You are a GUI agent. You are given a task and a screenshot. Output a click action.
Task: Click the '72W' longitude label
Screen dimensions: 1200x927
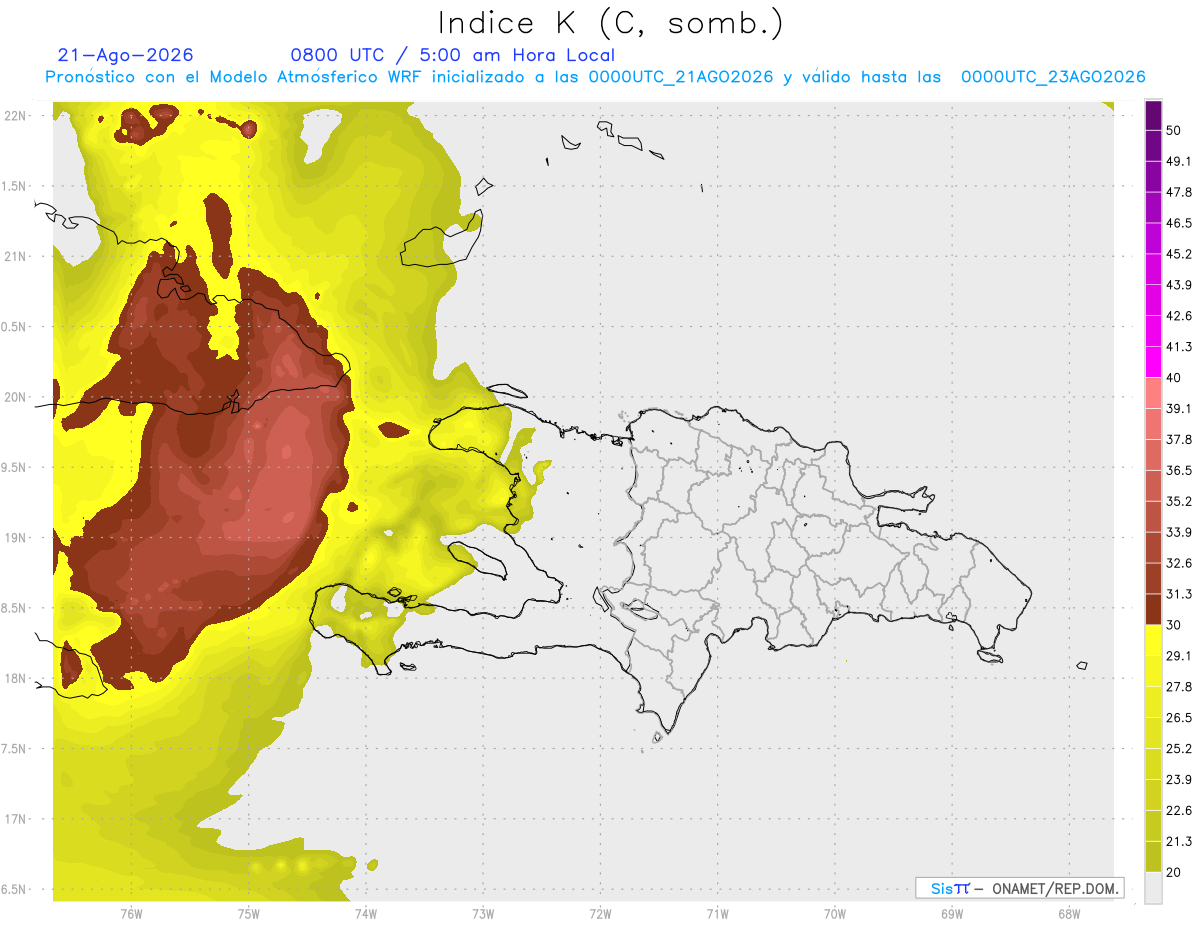600,914
